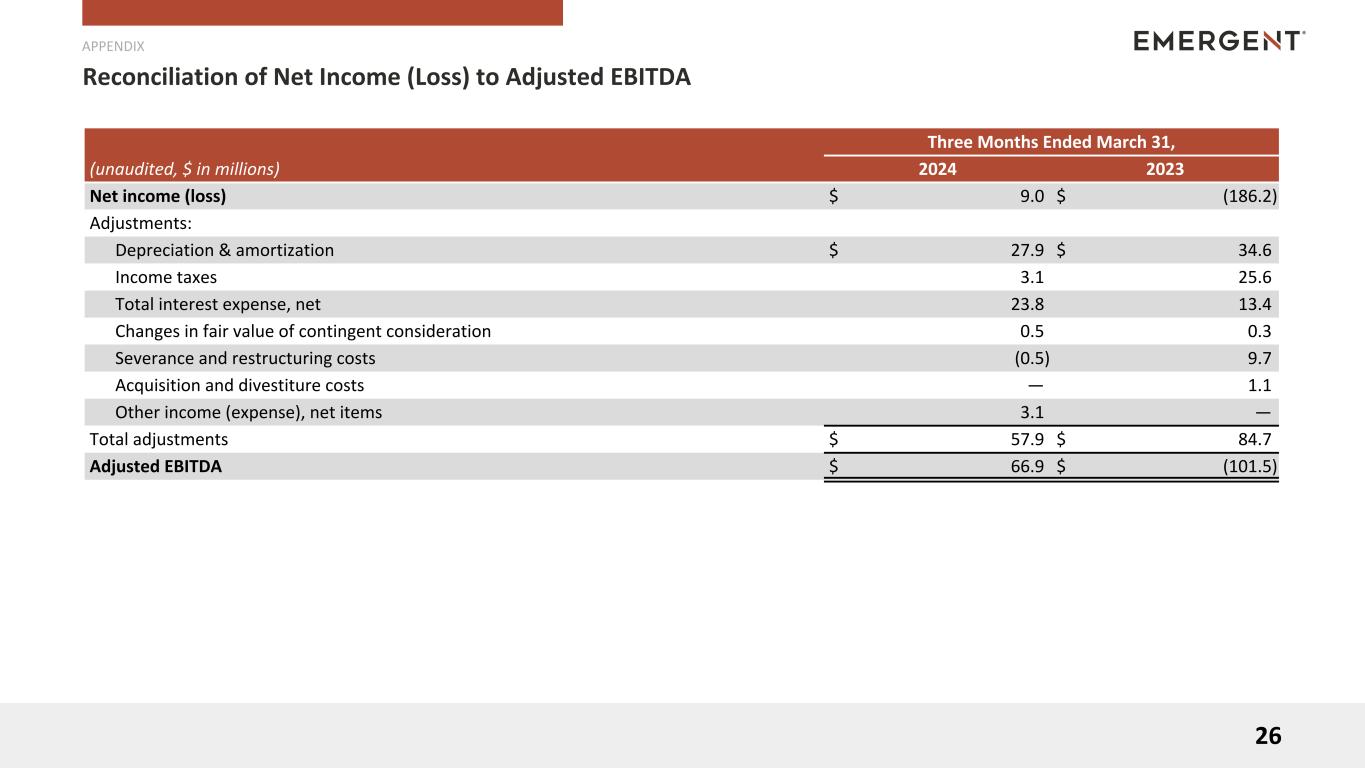
Task: Click the page number 26
Action: click(1267, 736)
